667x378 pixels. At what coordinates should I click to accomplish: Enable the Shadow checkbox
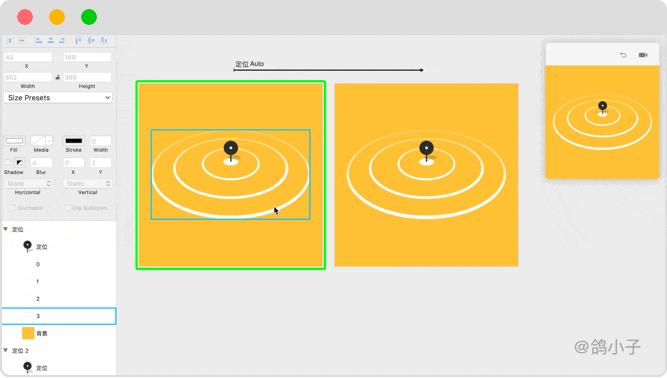8,162
